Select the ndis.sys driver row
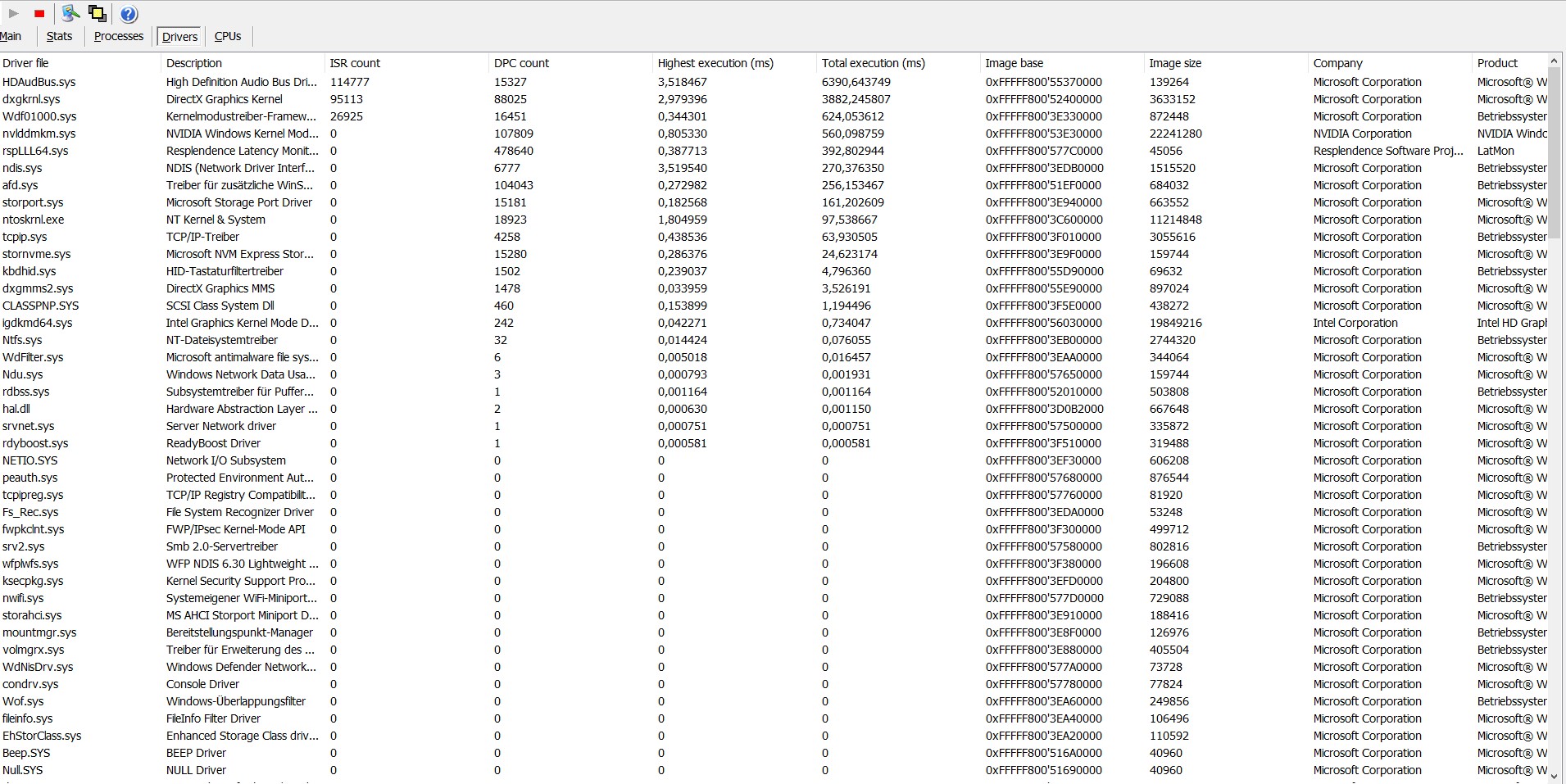1566x784 pixels. (774, 168)
